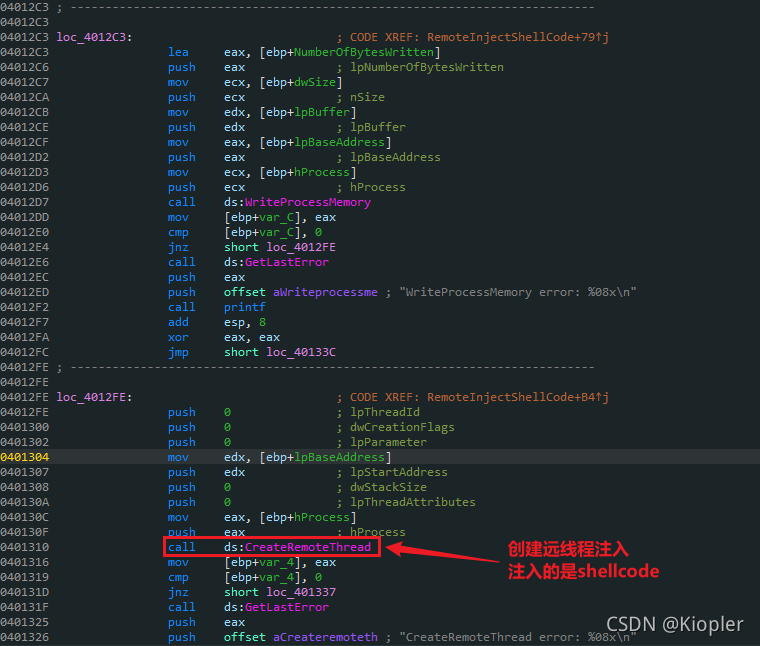Click address 04012D7 in the margin

pyautogui.click(x=25, y=202)
